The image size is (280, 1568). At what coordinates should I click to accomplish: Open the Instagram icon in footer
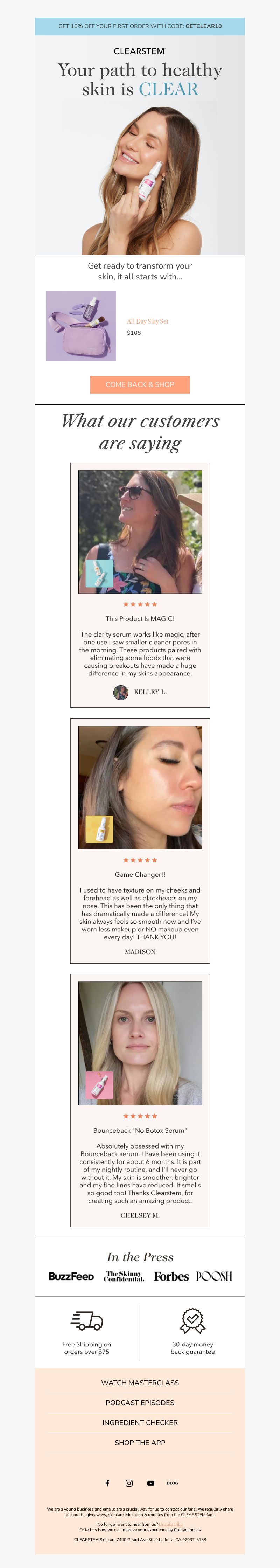tap(129, 1483)
